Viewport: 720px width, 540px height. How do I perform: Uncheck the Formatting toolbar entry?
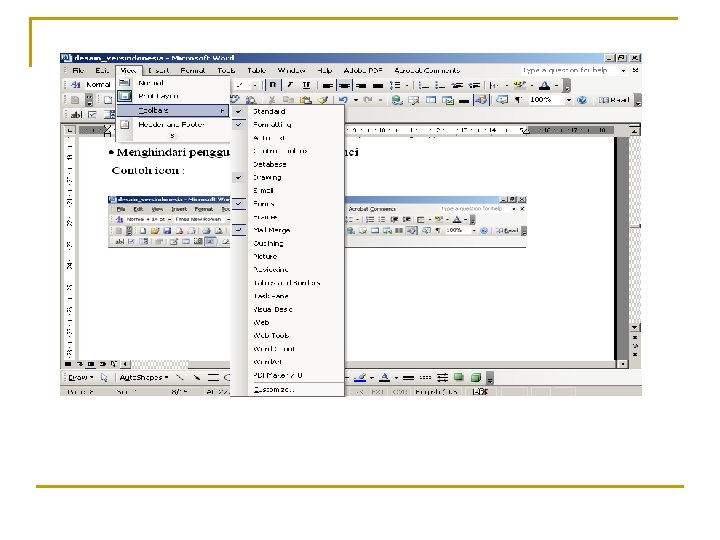coord(287,124)
